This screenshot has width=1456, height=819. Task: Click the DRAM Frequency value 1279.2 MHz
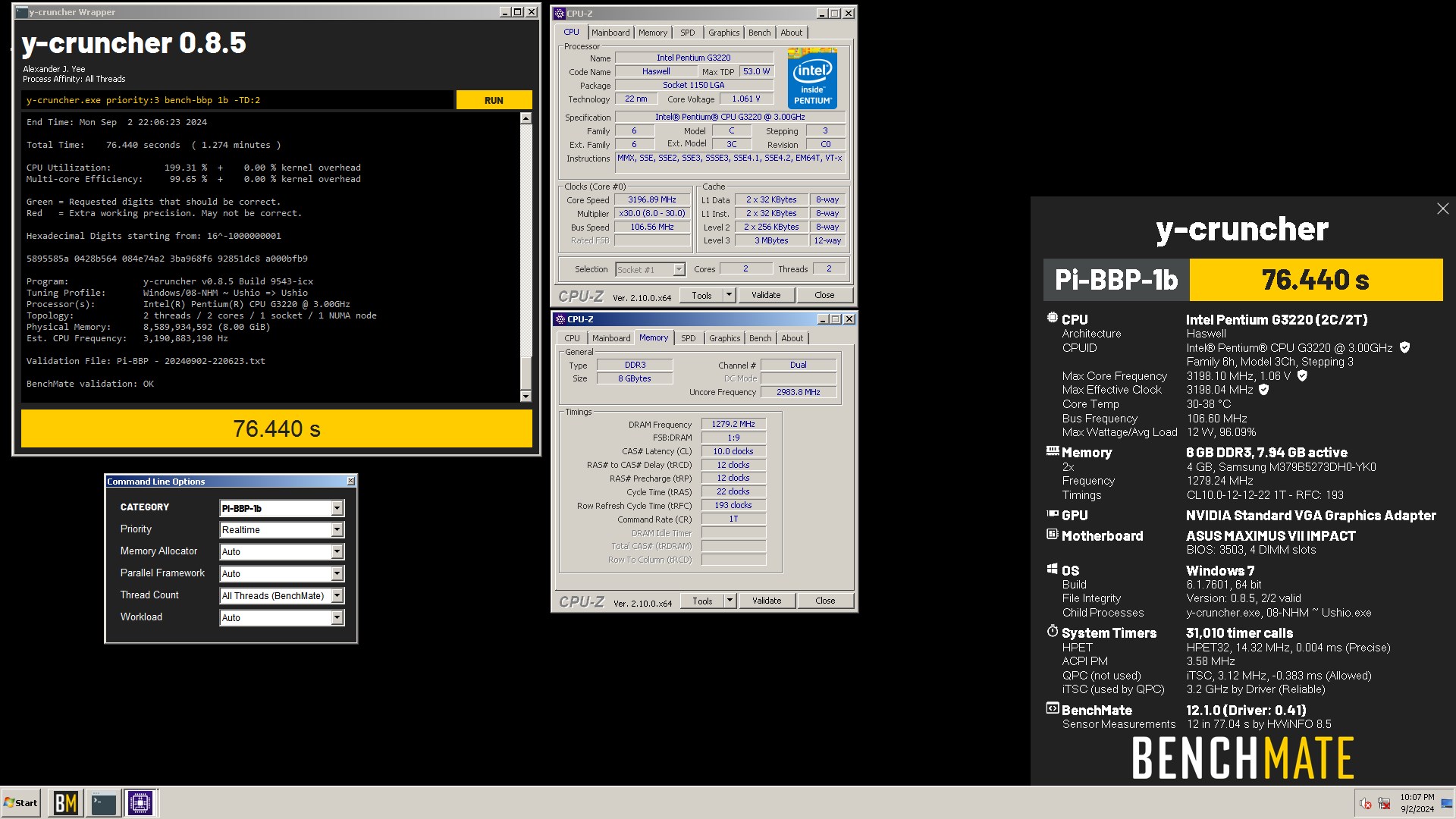pyautogui.click(x=733, y=424)
